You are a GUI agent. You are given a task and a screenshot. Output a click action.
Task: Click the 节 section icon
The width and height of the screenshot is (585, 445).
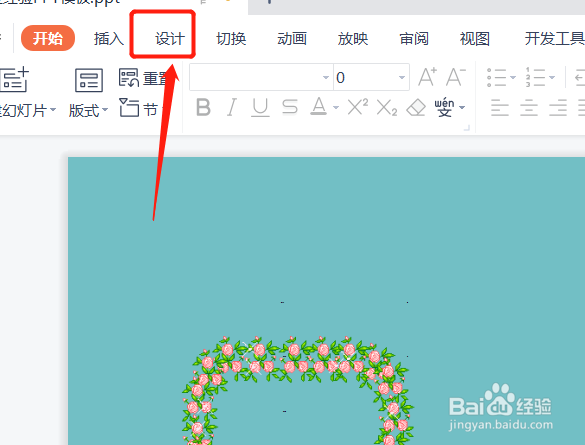(129, 108)
